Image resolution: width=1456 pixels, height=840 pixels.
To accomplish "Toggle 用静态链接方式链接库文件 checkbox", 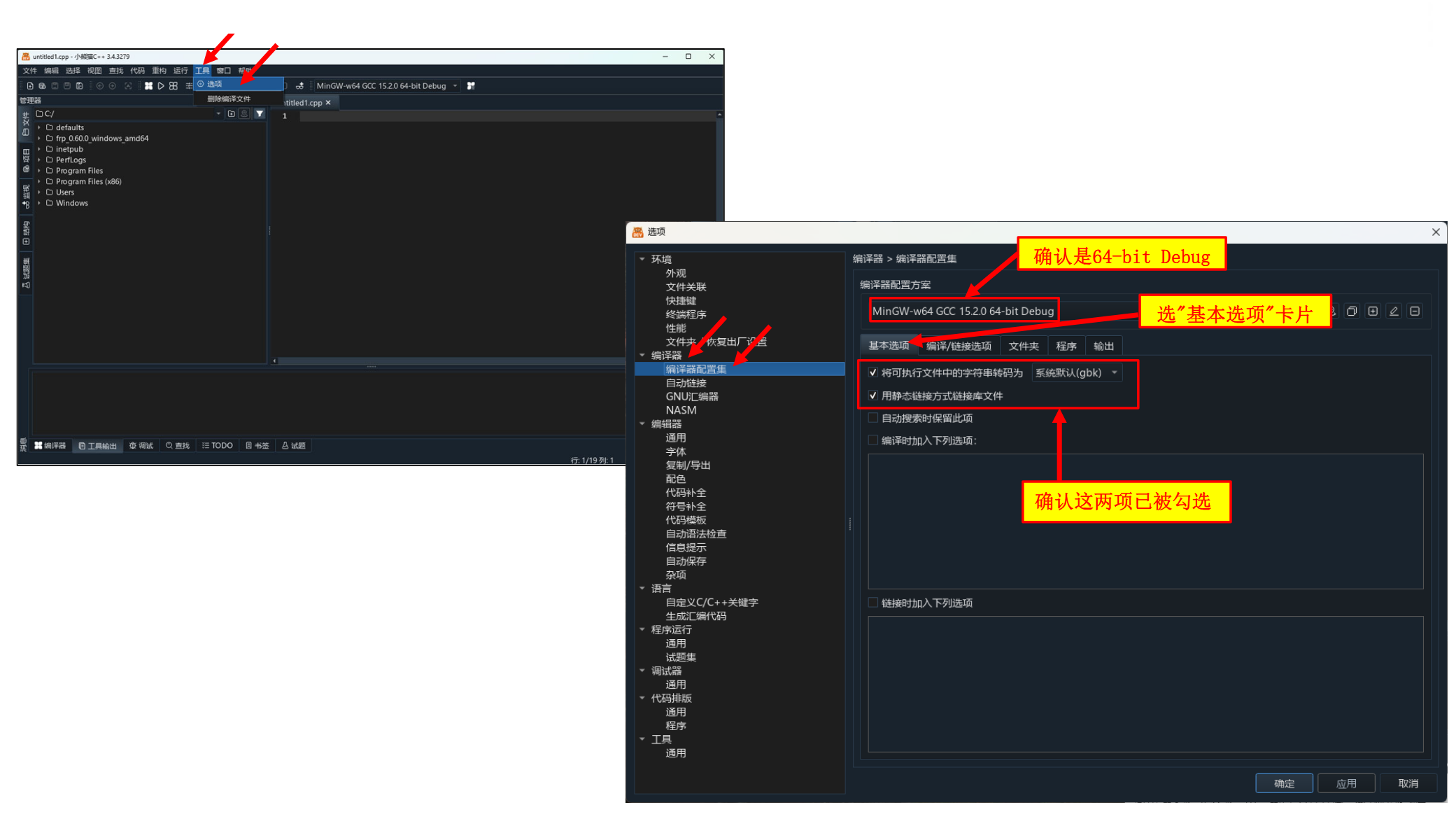I will point(873,395).
